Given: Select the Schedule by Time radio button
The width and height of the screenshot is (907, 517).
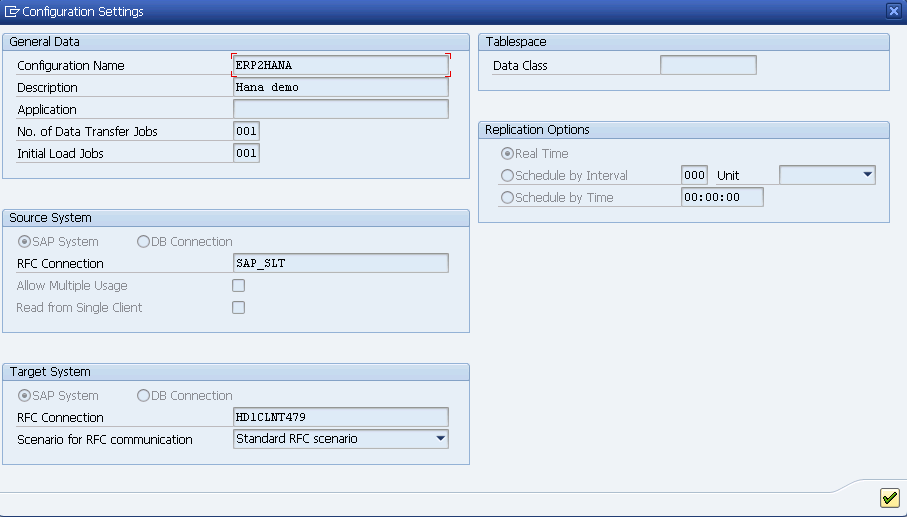Looking at the screenshot, I should pos(508,198).
